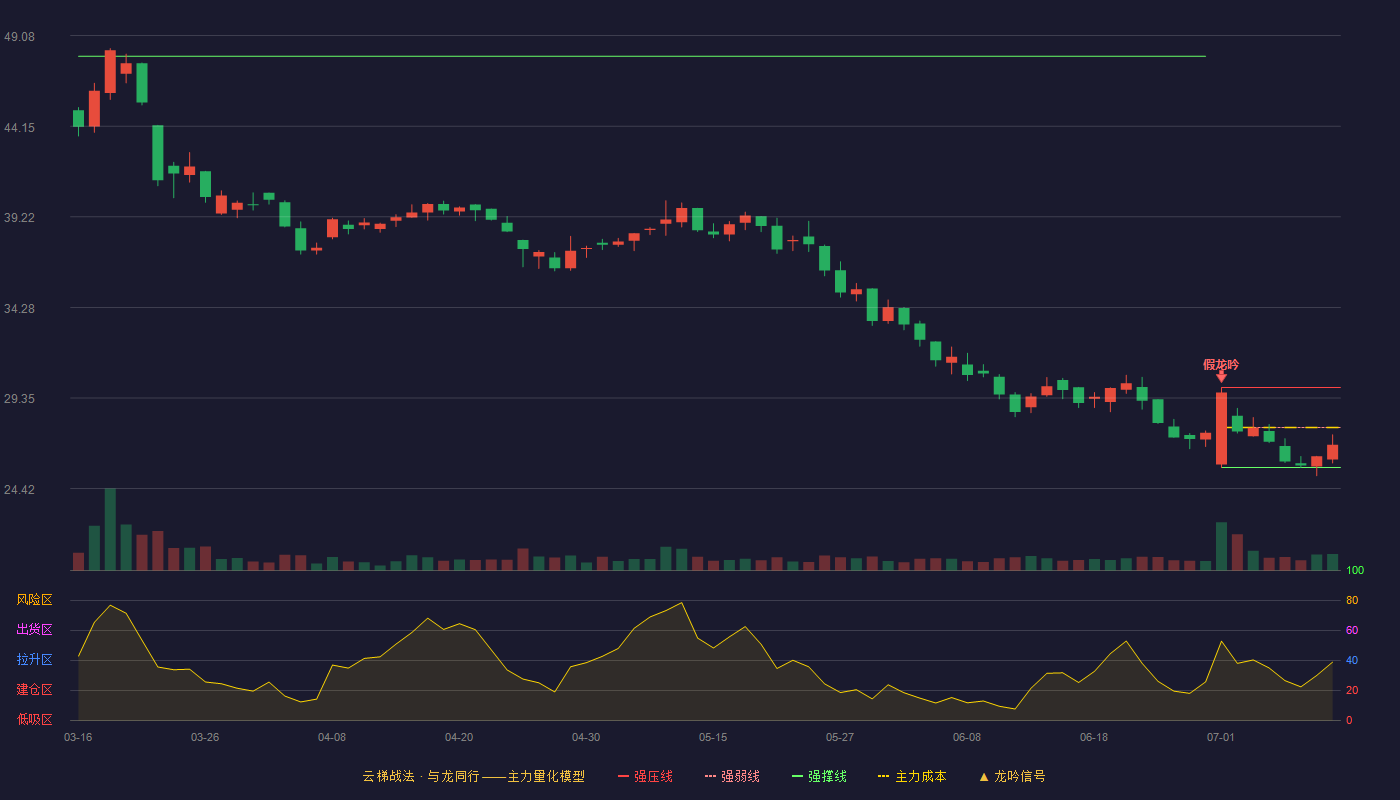The width and height of the screenshot is (1400, 800).
Task: Select the 风险区 zone label
Action: click(35, 600)
